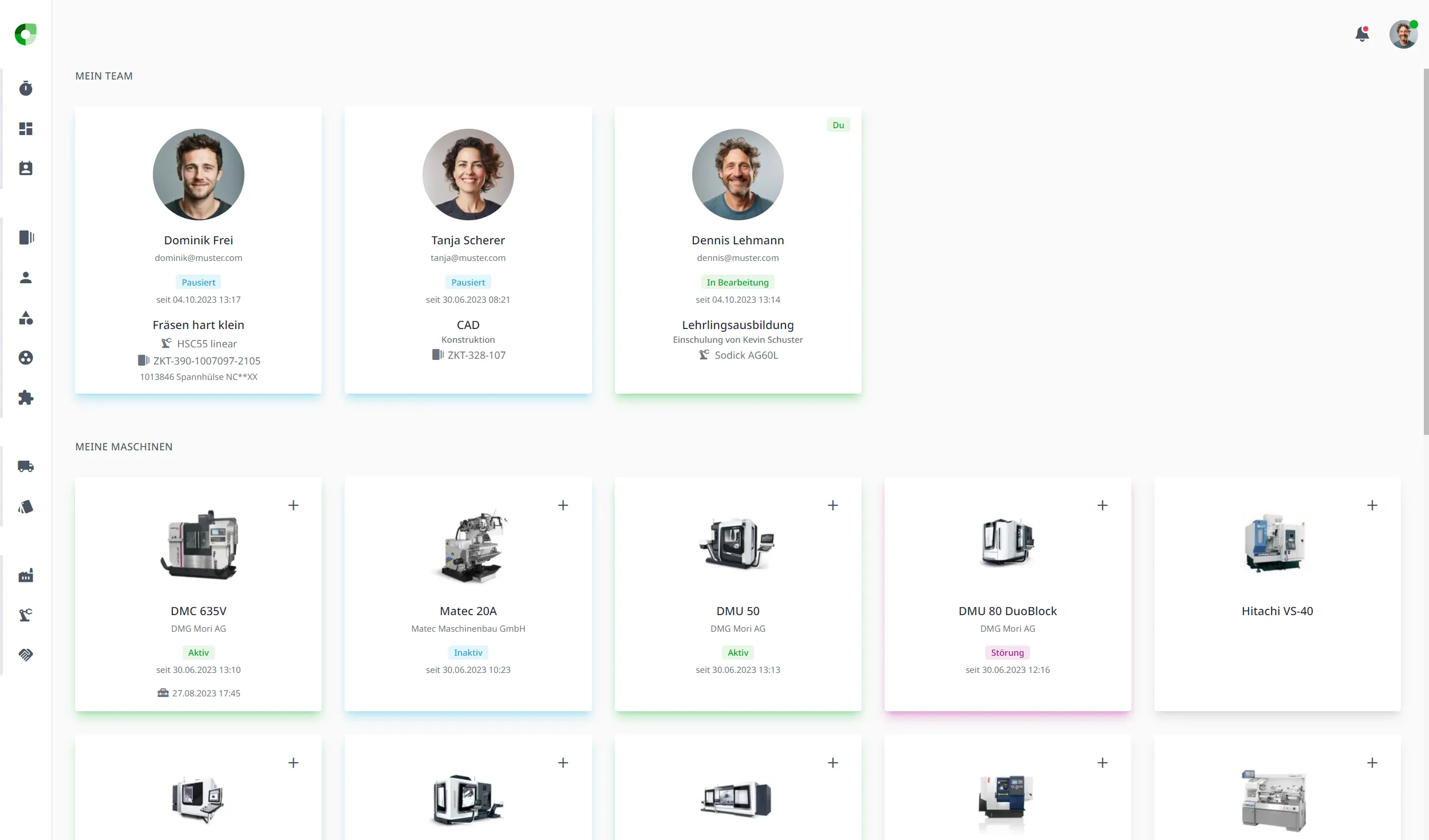The height and width of the screenshot is (840, 1429).
Task: Open the dashboard grid icon in the sidebar
Action: (26, 129)
